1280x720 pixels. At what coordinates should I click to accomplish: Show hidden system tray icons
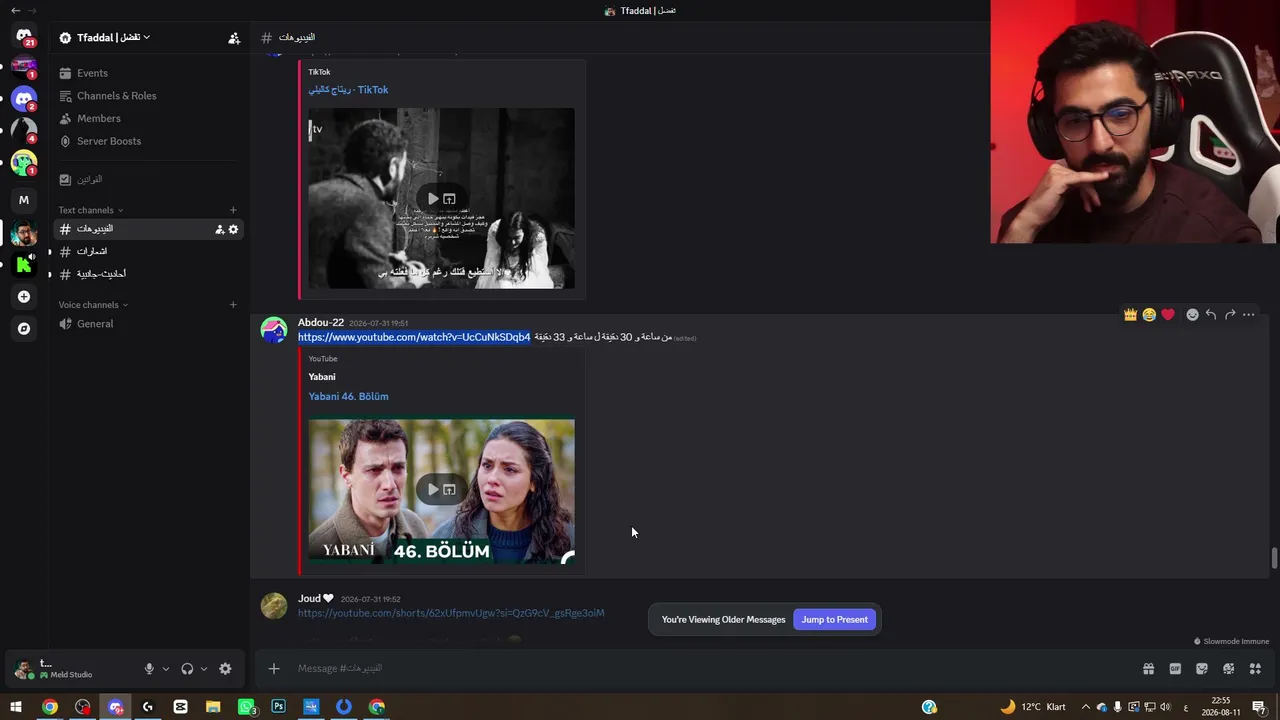[x=1085, y=707]
